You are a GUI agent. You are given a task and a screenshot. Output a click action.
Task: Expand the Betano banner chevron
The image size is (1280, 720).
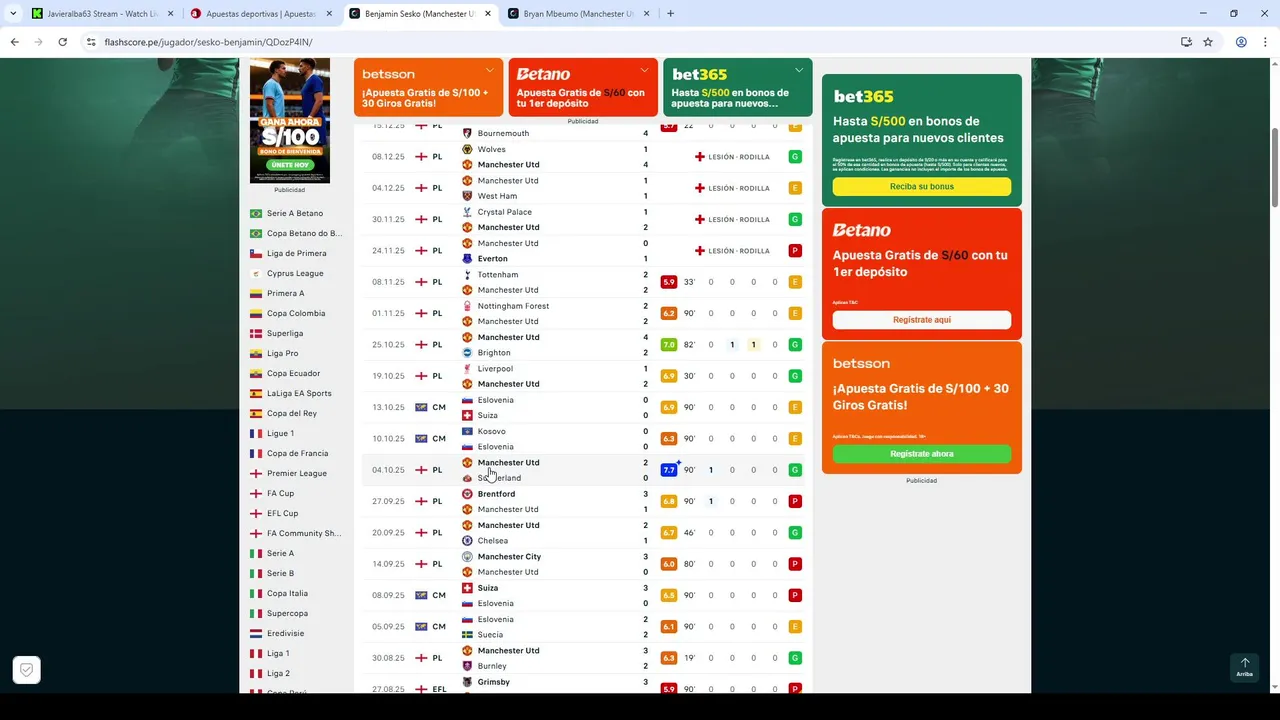coord(644,70)
